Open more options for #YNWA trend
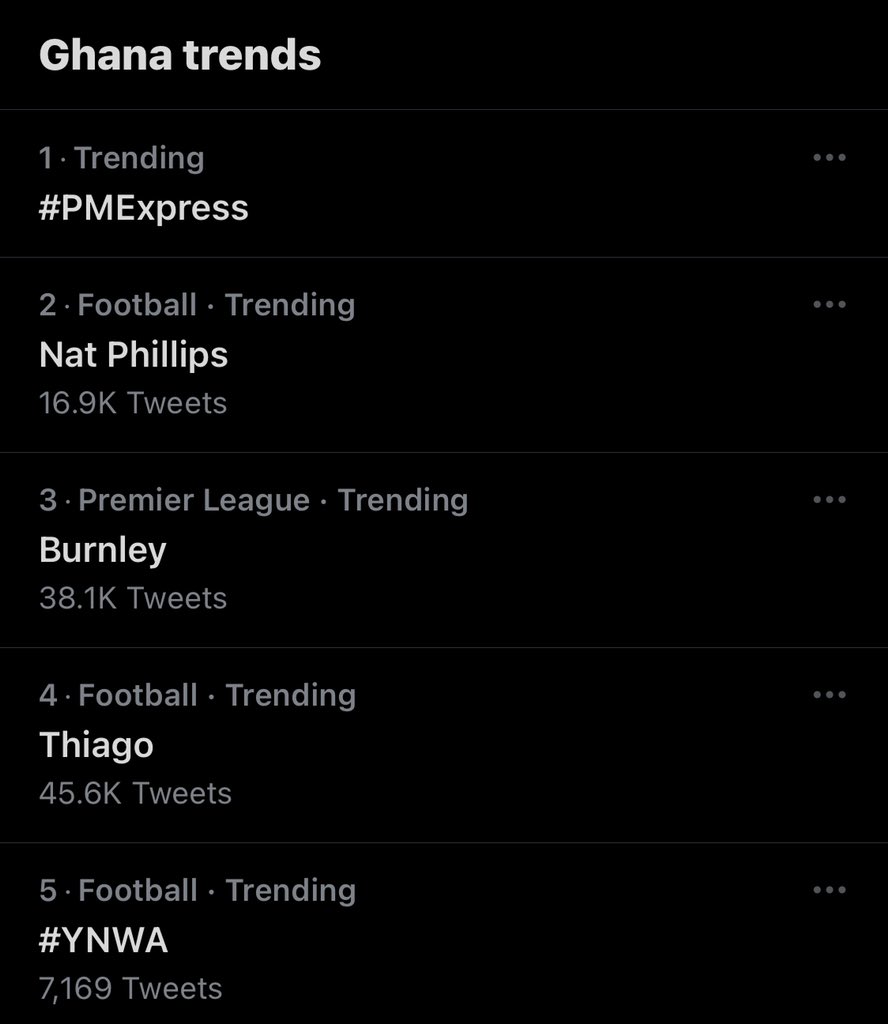888x1024 pixels. 829,890
